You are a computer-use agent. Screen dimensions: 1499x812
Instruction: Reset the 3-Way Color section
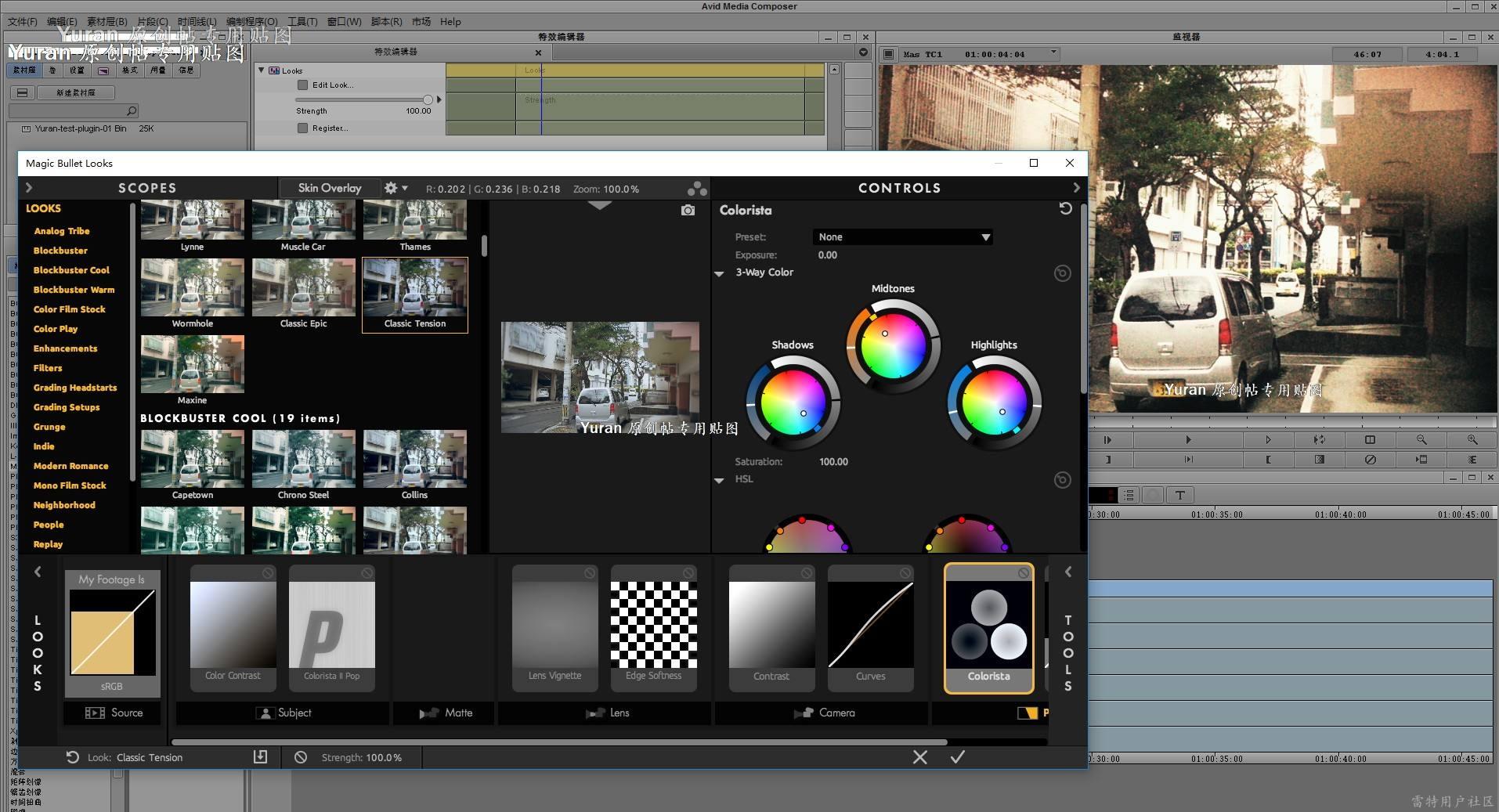(x=1062, y=273)
